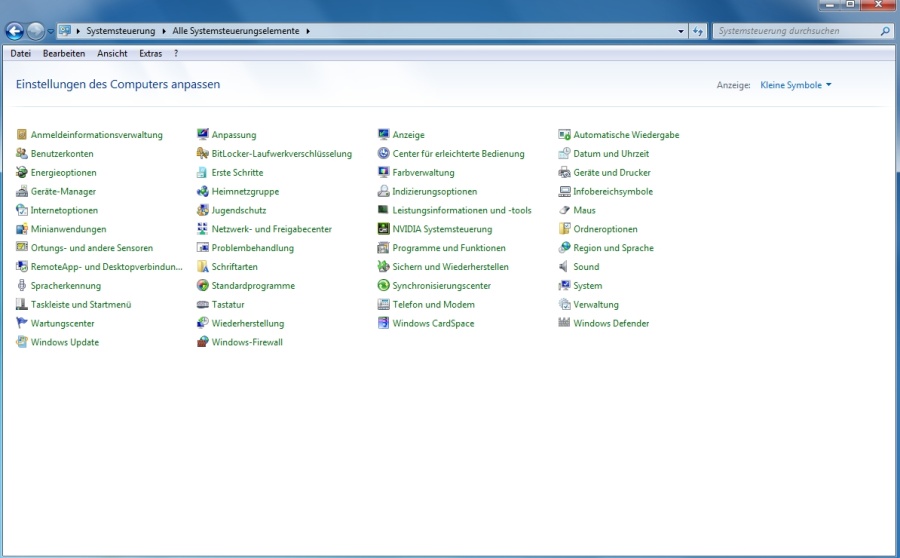
Task: Click the Anzeige monitor icon
Action: tap(383, 135)
